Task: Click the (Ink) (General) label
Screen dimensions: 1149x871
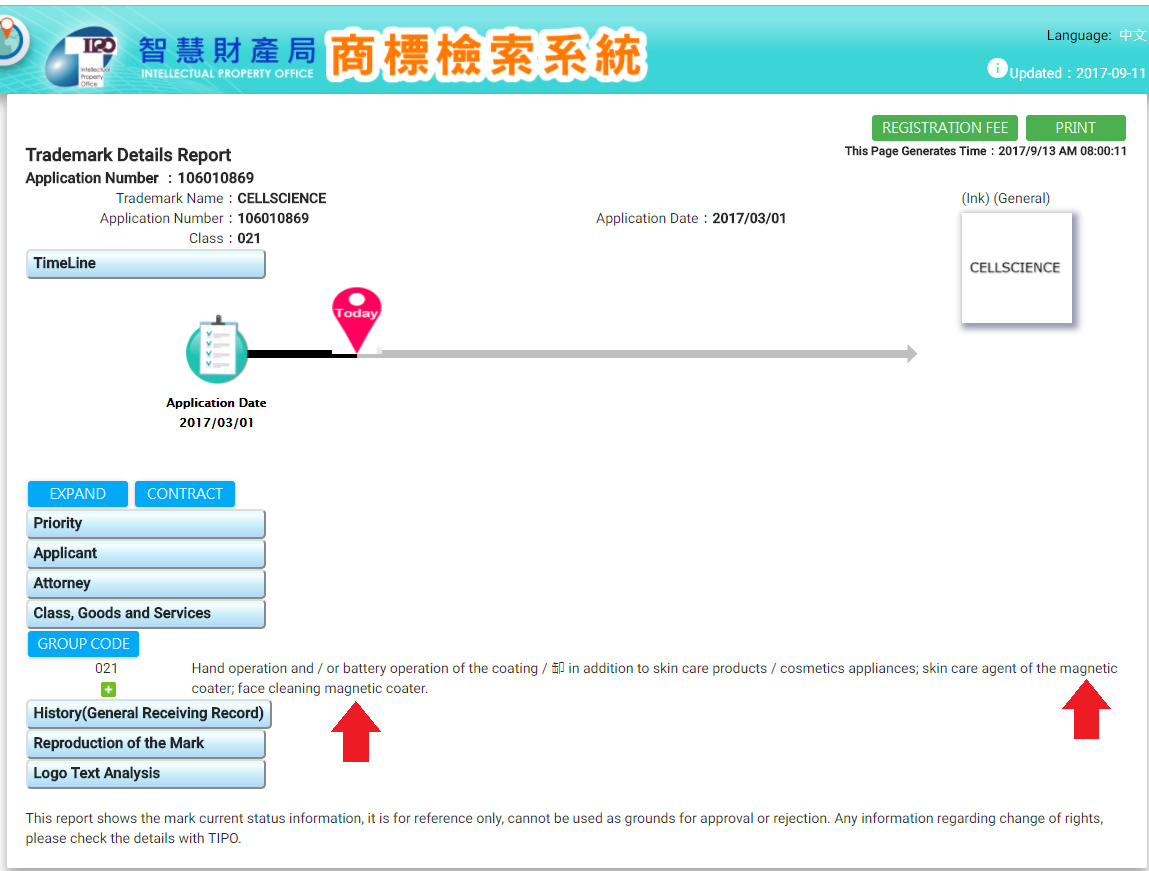Action: (x=1005, y=199)
